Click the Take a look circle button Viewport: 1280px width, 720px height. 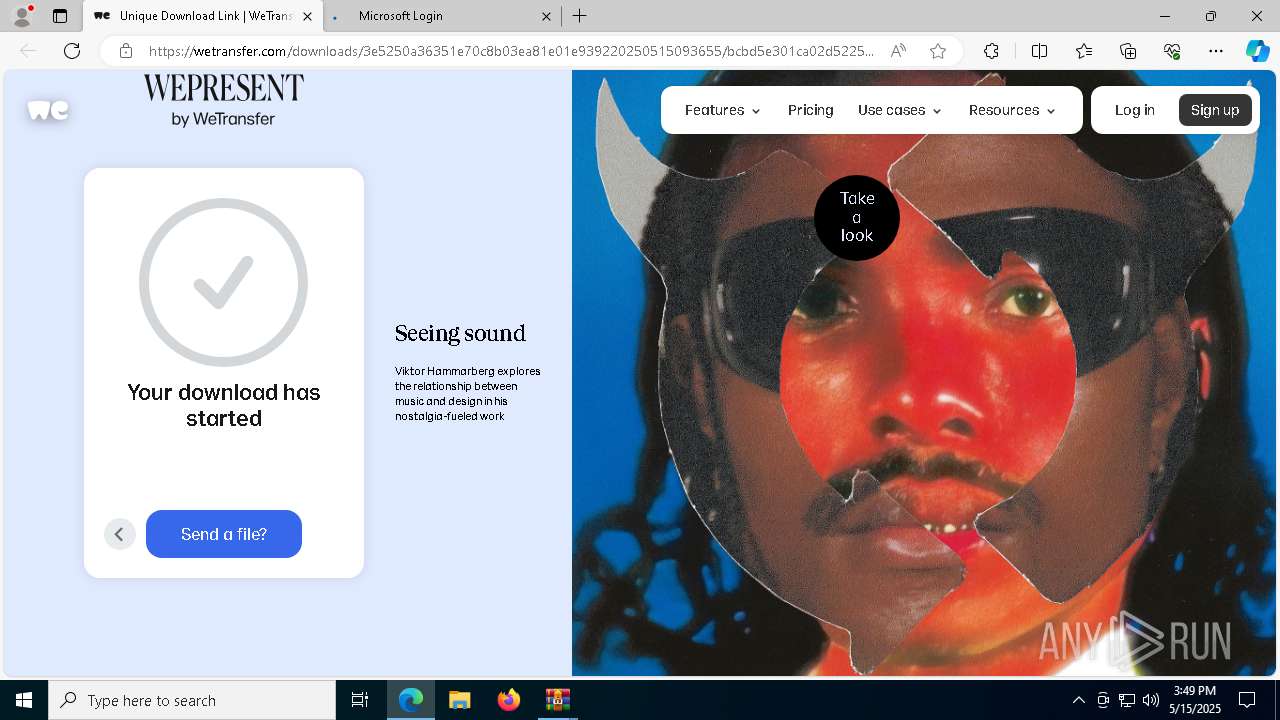pos(857,217)
